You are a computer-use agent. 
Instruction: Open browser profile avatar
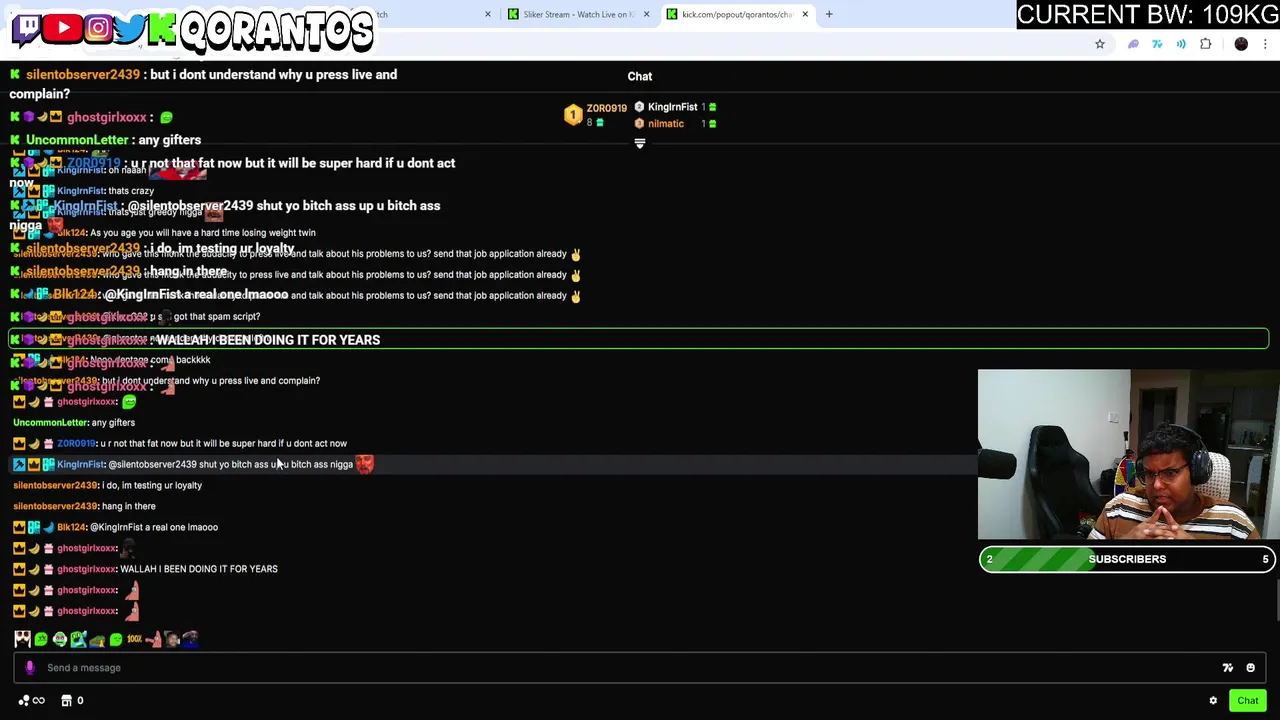coord(1241,44)
